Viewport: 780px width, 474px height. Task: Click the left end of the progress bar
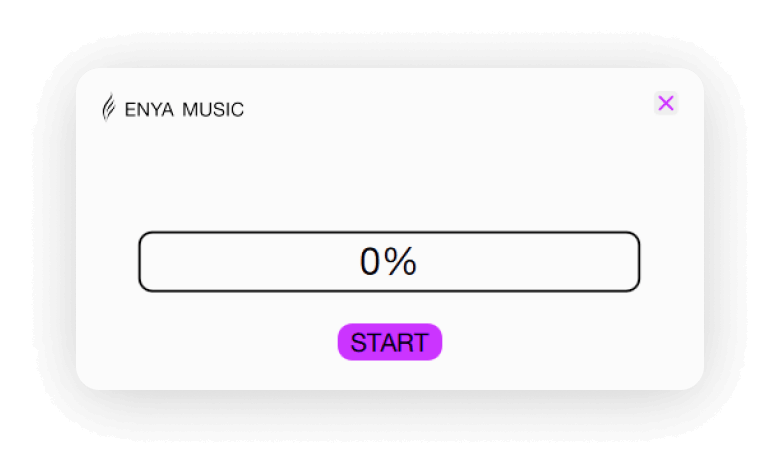[149, 262]
